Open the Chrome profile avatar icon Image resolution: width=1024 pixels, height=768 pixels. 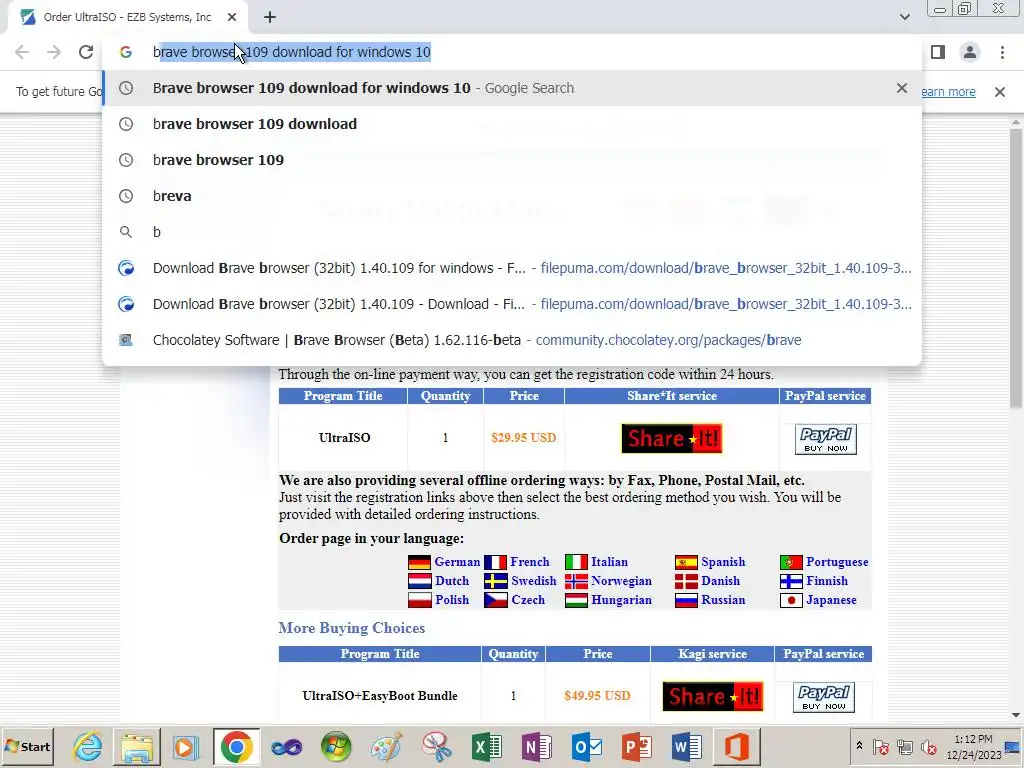(970, 52)
